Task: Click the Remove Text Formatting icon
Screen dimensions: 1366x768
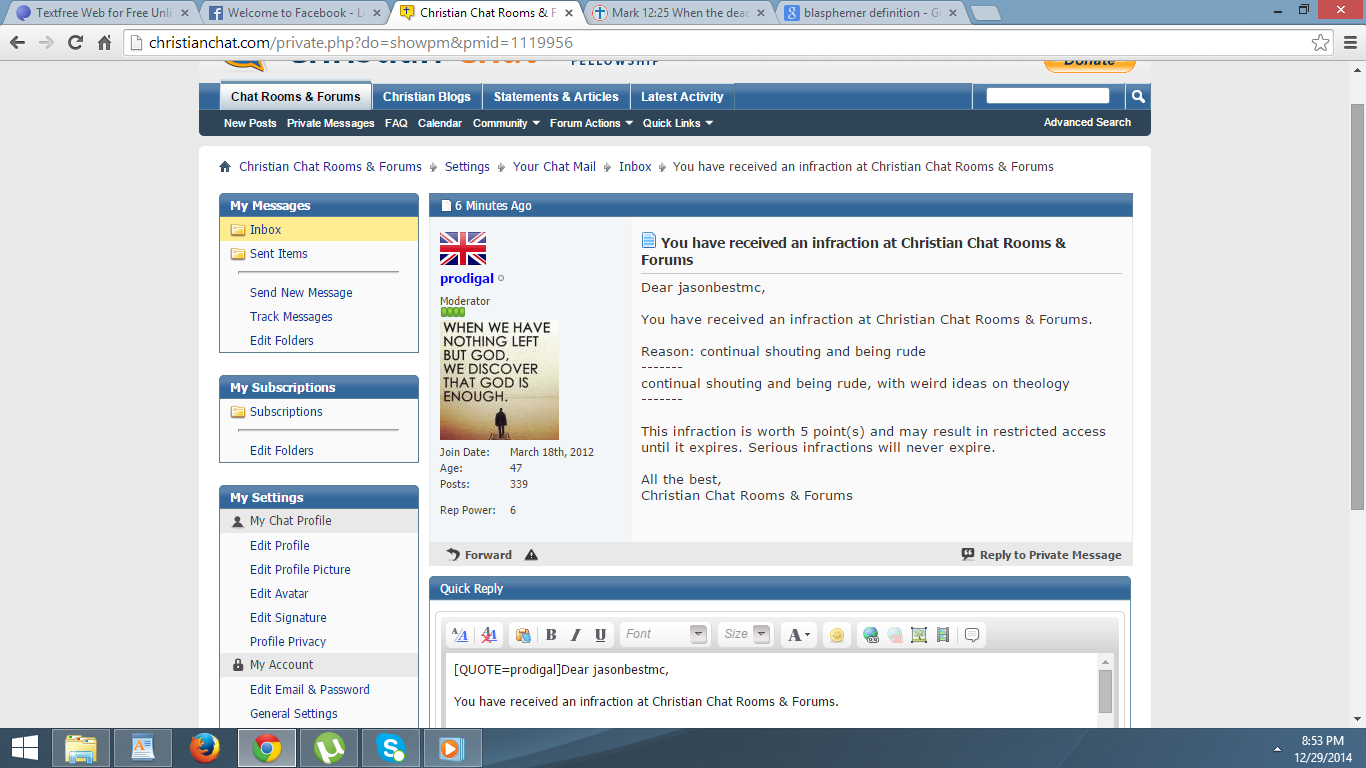Action: 489,635
